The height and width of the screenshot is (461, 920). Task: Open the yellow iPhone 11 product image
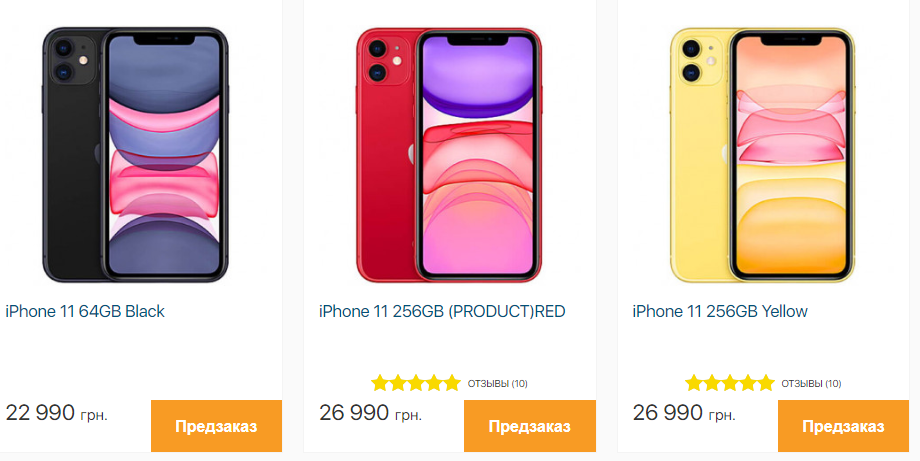(762, 155)
